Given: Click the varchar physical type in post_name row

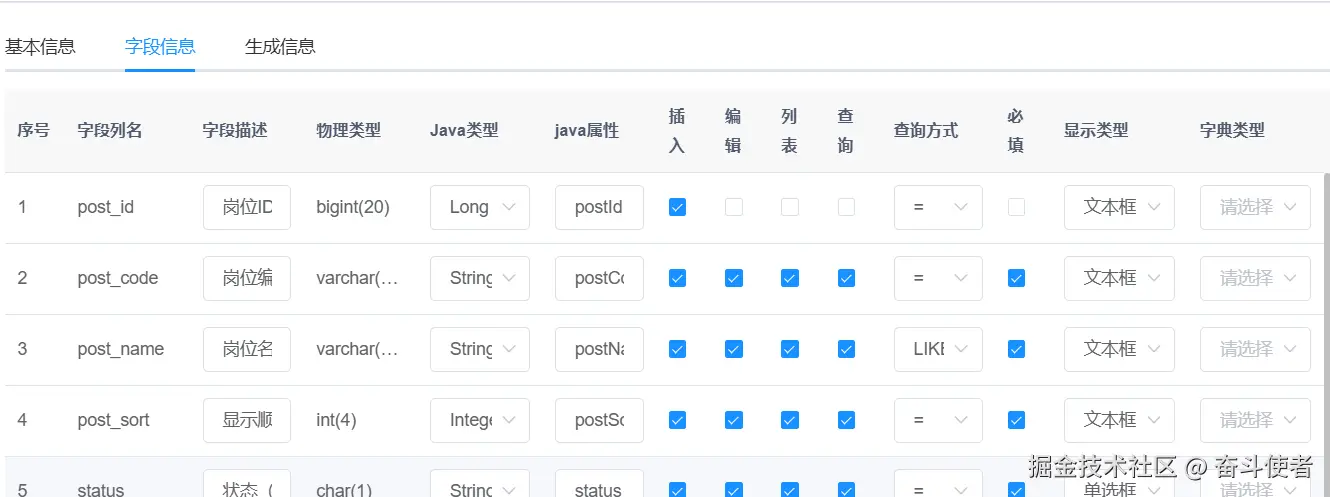Looking at the screenshot, I should 358,349.
